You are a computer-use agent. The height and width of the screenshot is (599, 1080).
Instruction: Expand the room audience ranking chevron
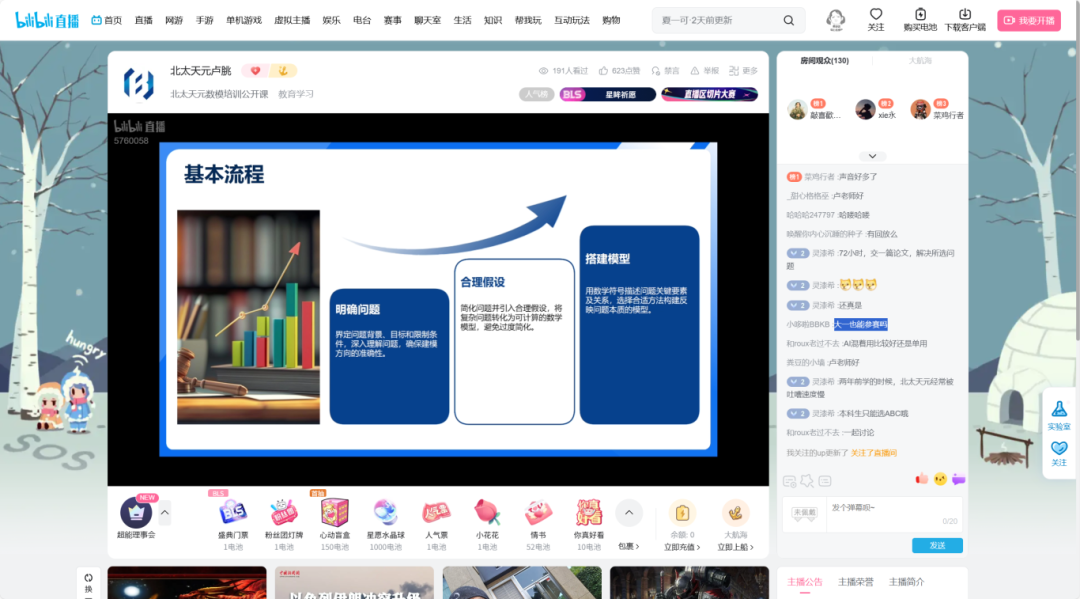coord(872,156)
